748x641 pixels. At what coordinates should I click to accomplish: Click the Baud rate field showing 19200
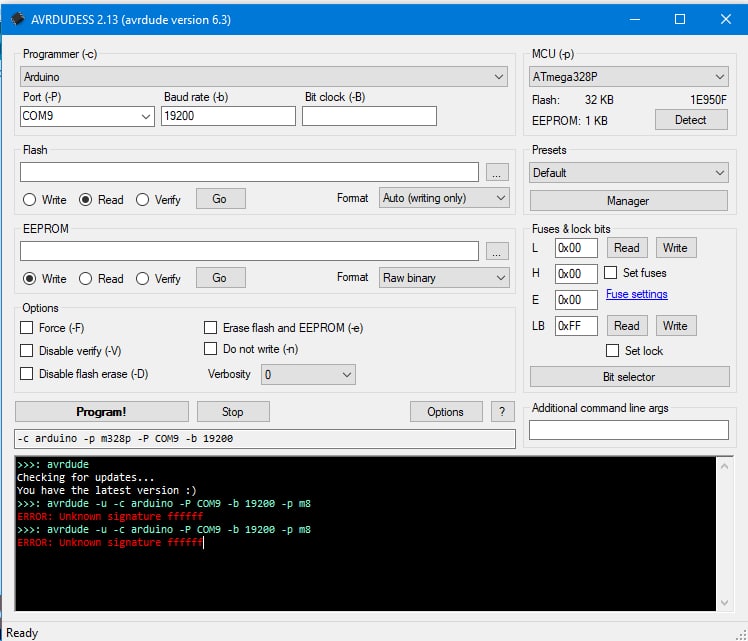click(228, 116)
